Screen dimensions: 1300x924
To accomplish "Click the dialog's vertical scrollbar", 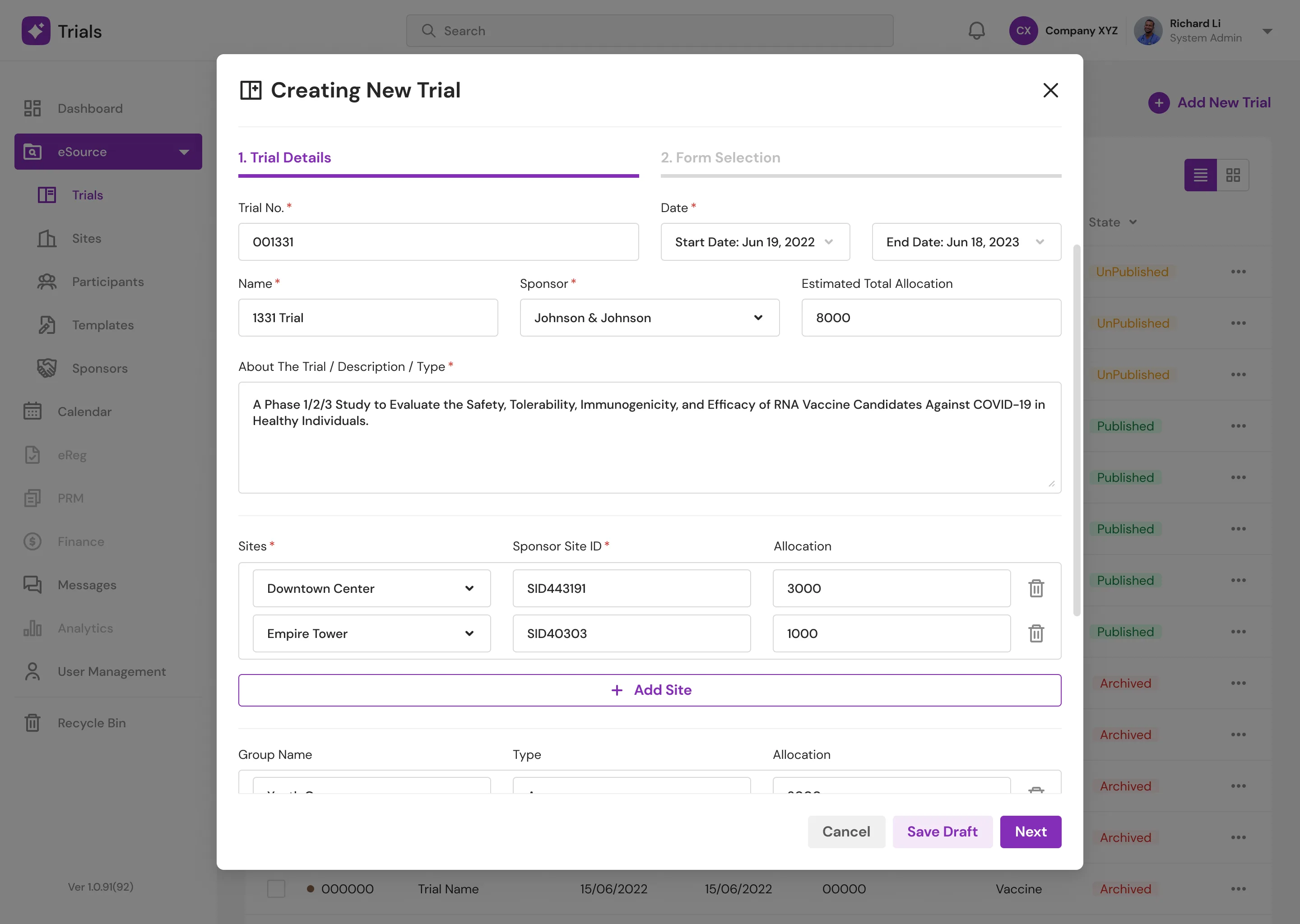I will [1076, 430].
